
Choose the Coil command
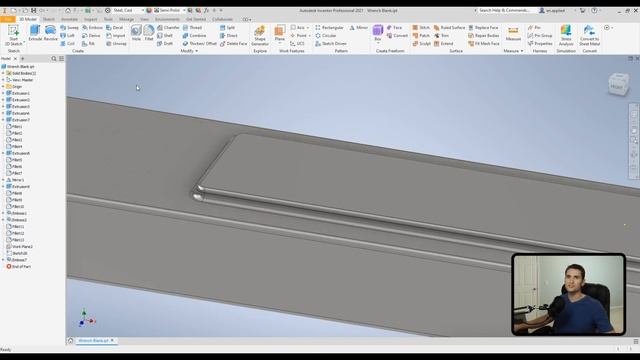68,43
